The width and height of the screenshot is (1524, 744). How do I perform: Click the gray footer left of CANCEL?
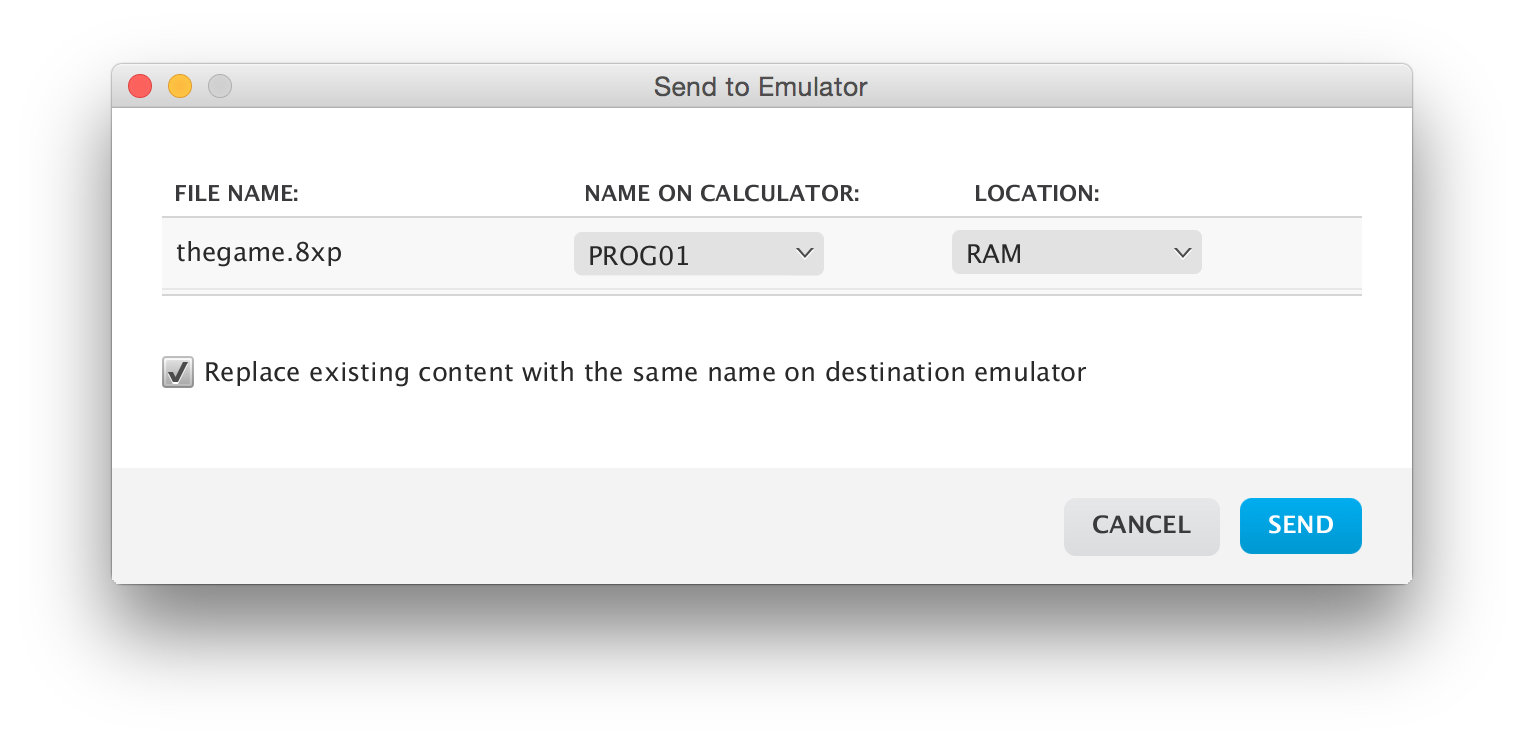[x=587, y=525]
